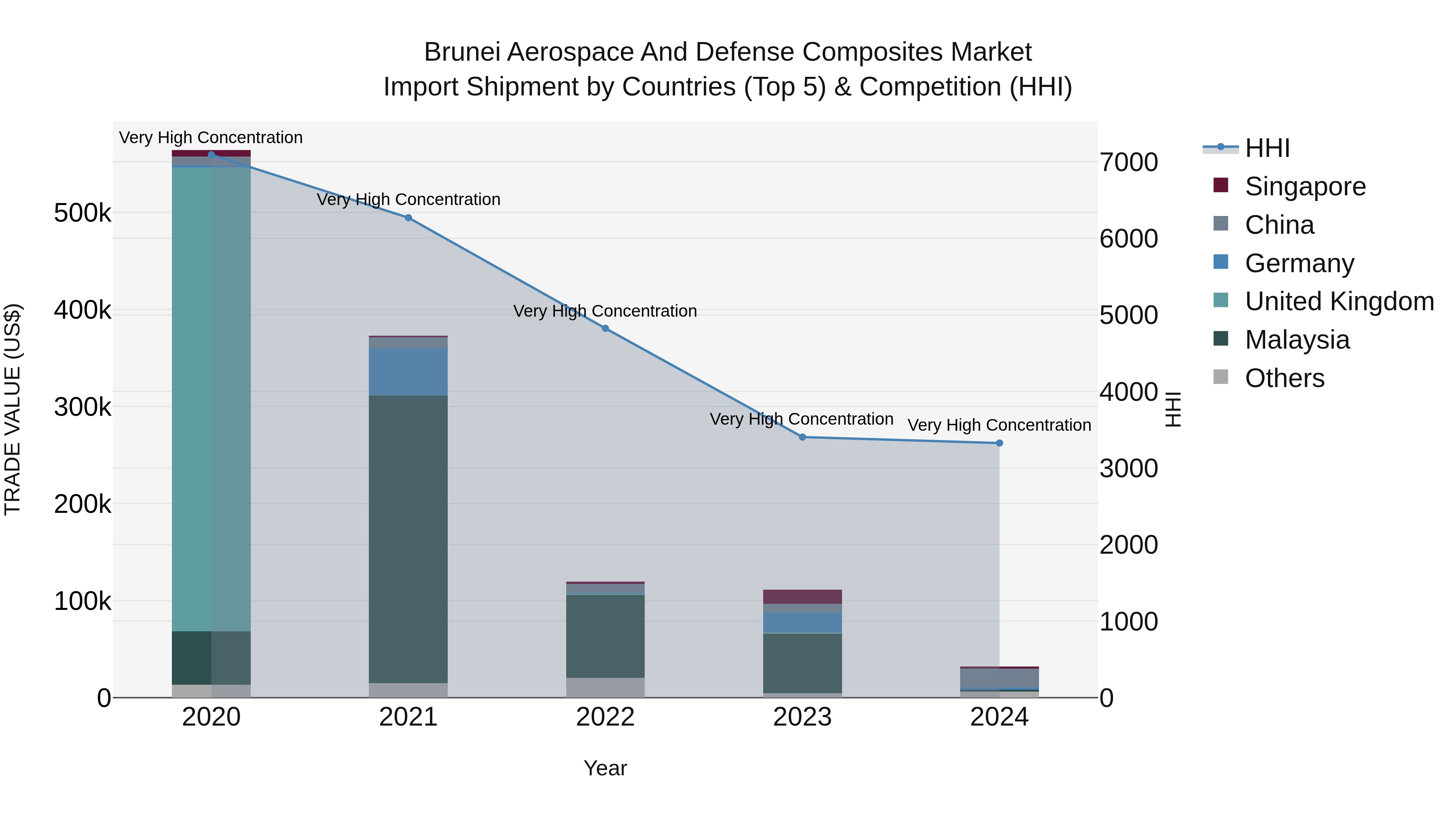The width and height of the screenshot is (1456, 819).
Task: Toggle Malaysia series in the legend
Action: tap(1281, 340)
